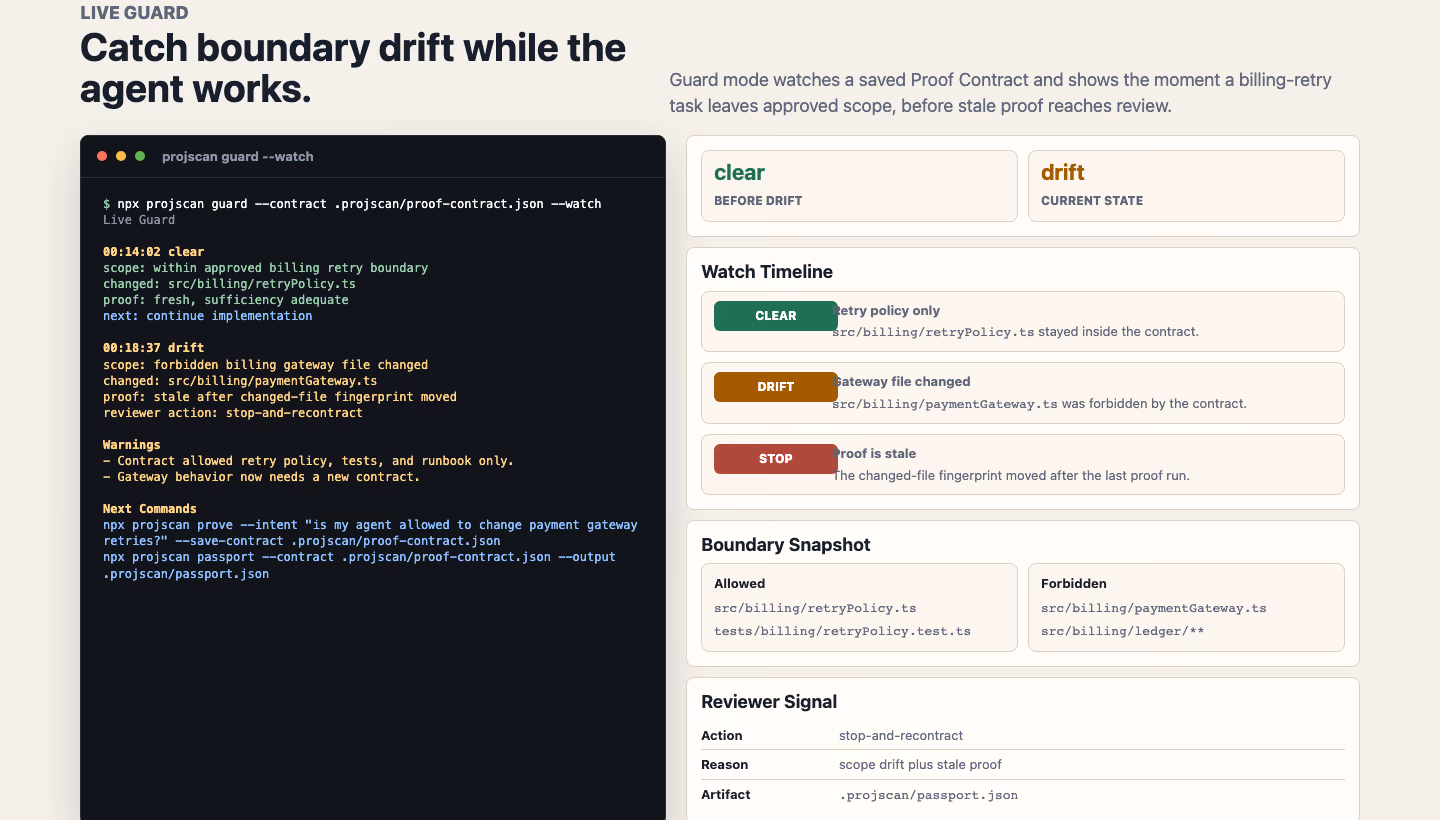Click Reason value 'scope drift plus stale proof'
This screenshot has height=820, width=1440.
920,765
